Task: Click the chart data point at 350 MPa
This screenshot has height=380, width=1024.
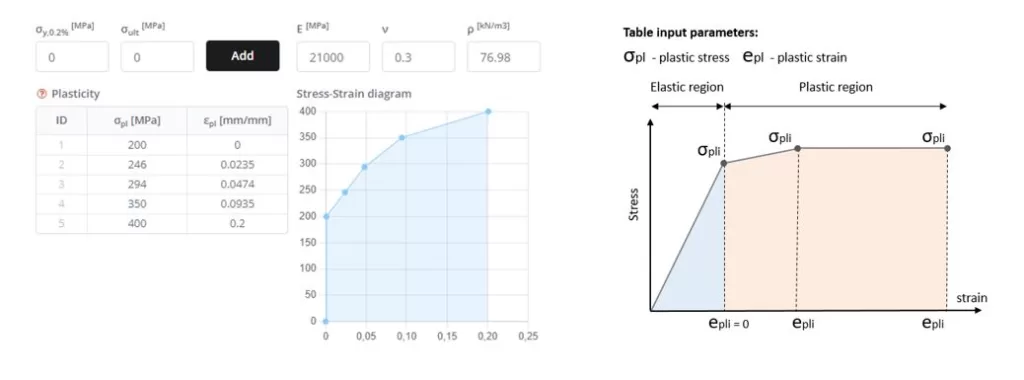Action: pos(402,138)
